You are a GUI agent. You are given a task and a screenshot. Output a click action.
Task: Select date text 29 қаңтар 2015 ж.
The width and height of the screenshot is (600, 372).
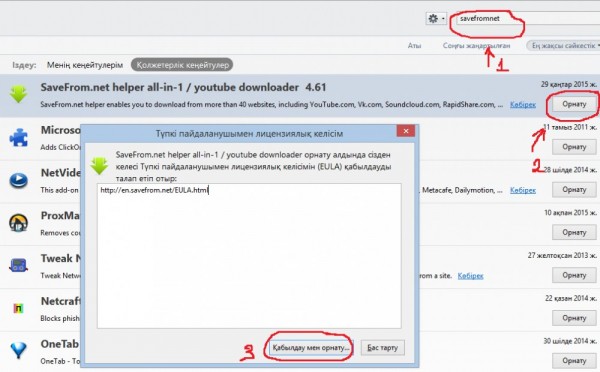coord(568,84)
